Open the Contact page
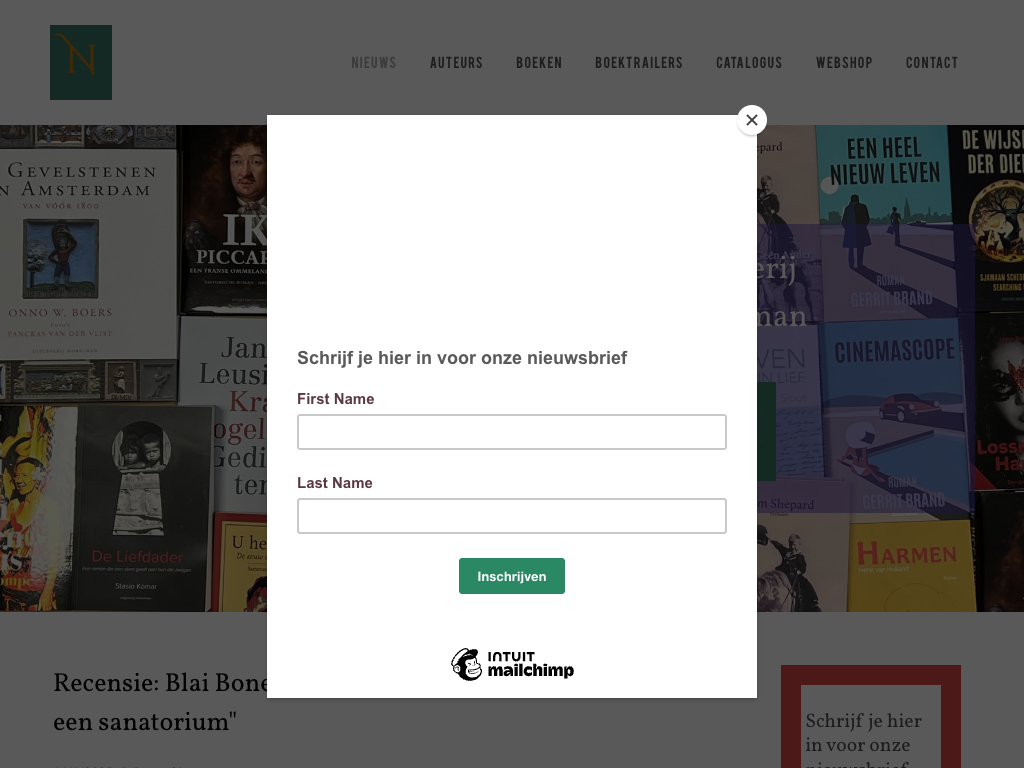The image size is (1024, 768). [x=931, y=63]
